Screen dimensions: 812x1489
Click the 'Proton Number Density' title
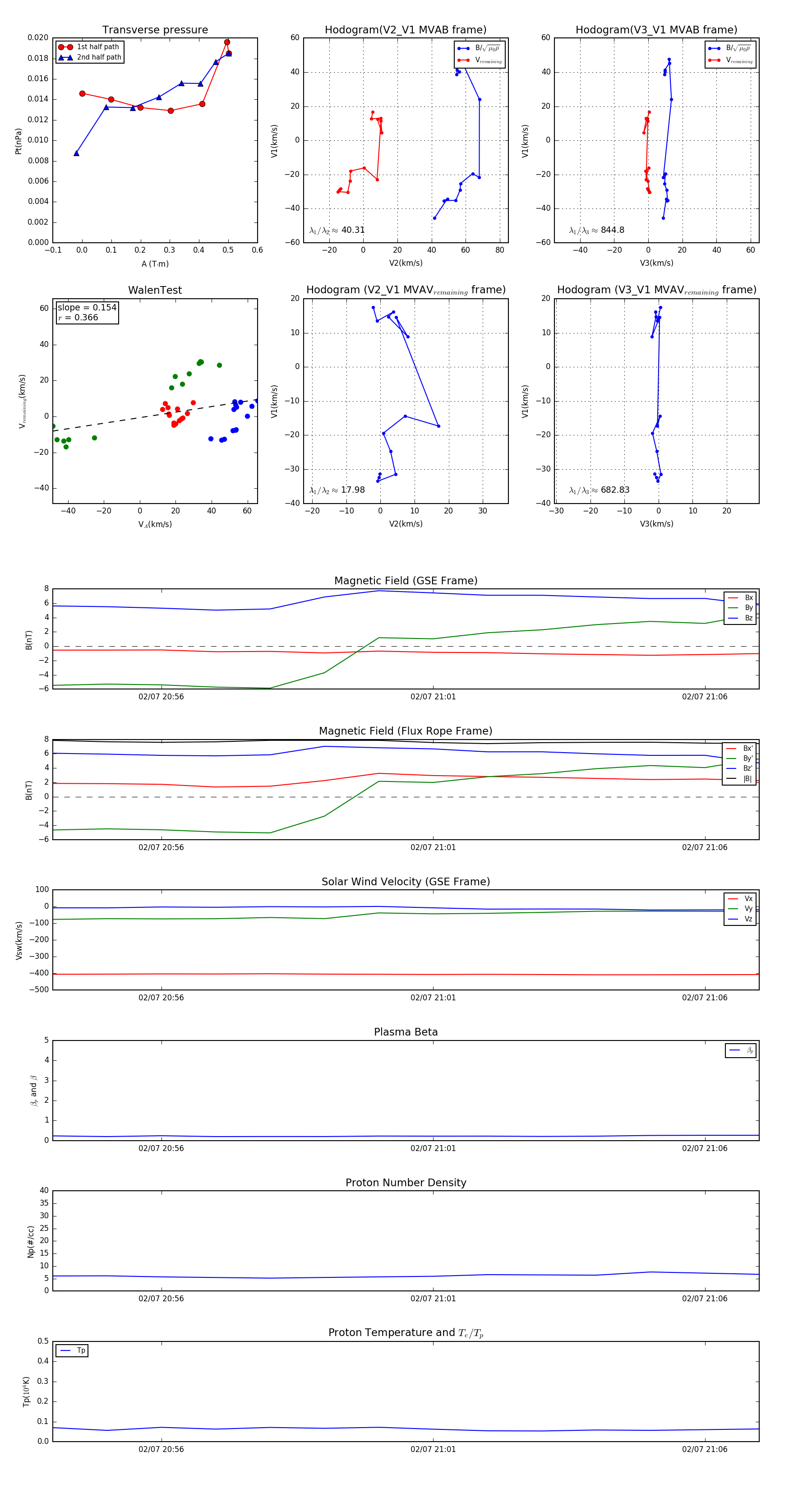406,1183
